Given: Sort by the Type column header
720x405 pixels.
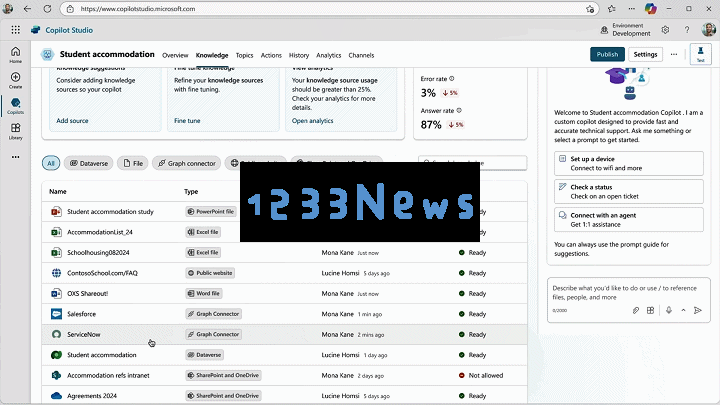Looking at the screenshot, I should click(x=191, y=191).
